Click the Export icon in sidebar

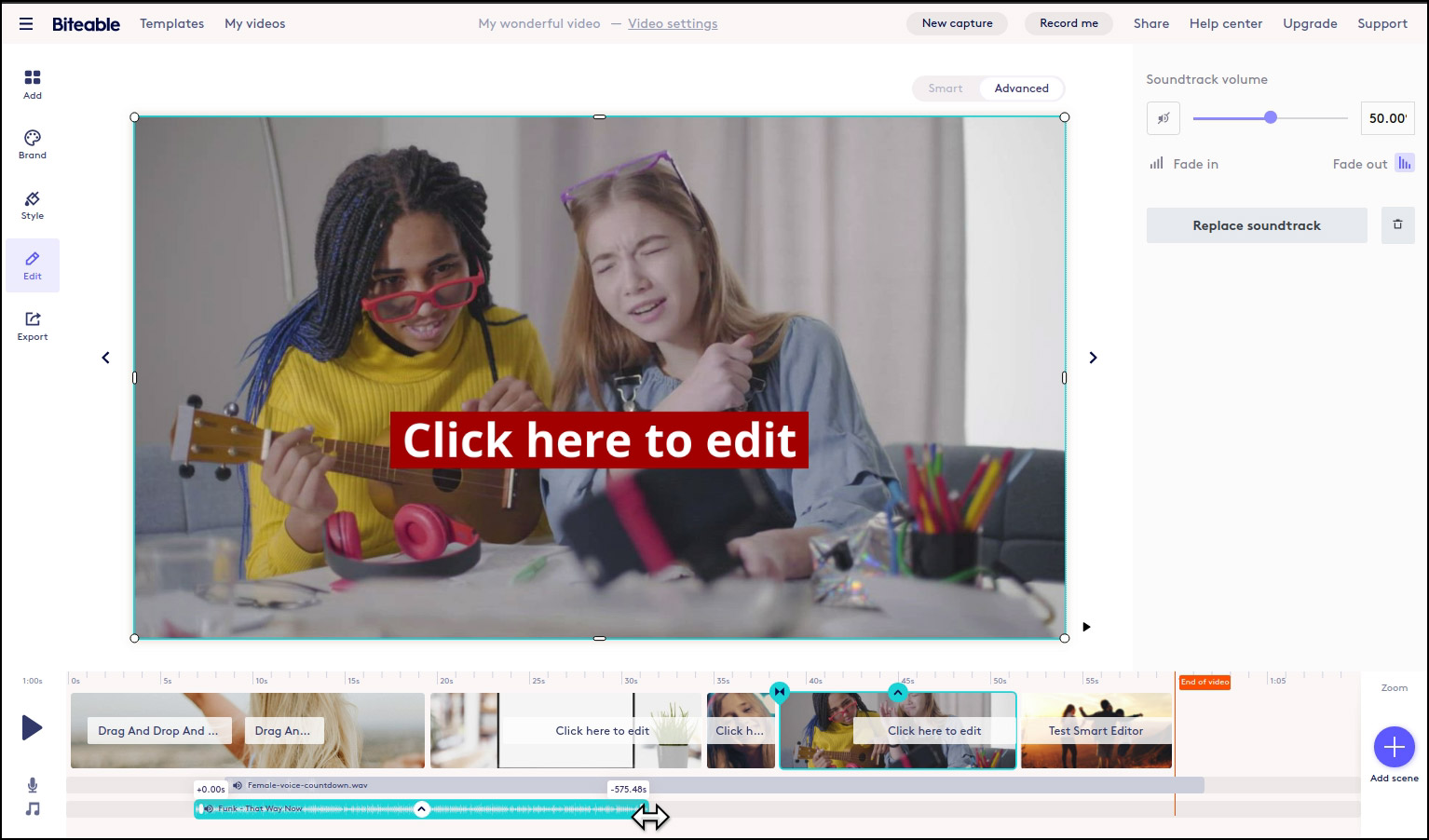point(33,326)
